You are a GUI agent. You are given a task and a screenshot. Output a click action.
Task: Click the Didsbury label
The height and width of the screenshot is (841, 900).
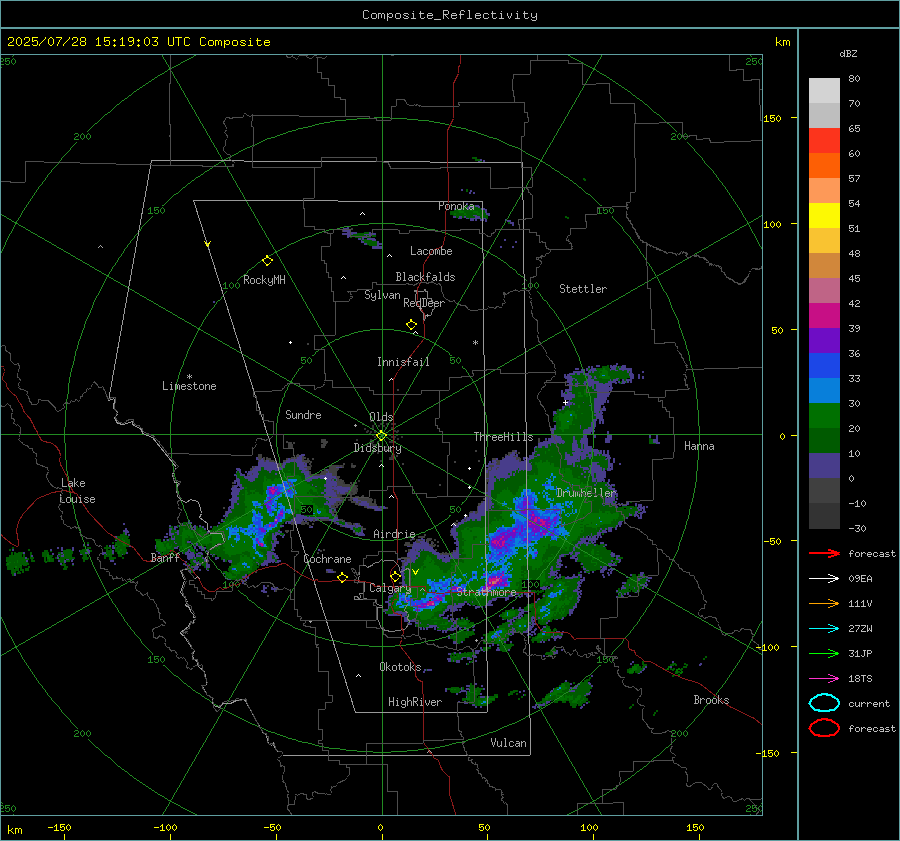pyautogui.click(x=377, y=448)
